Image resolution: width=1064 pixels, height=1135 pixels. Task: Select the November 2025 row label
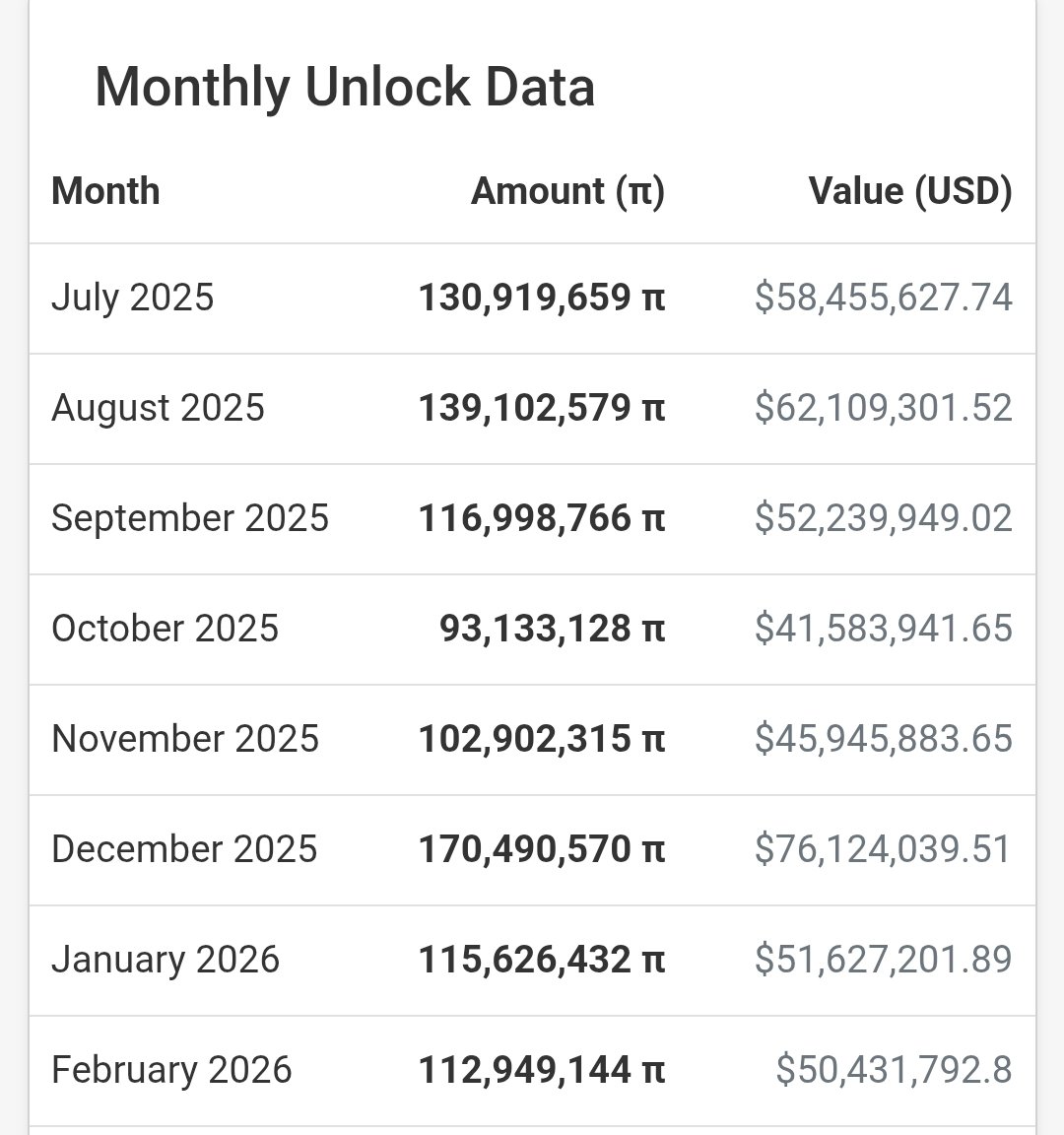185,739
